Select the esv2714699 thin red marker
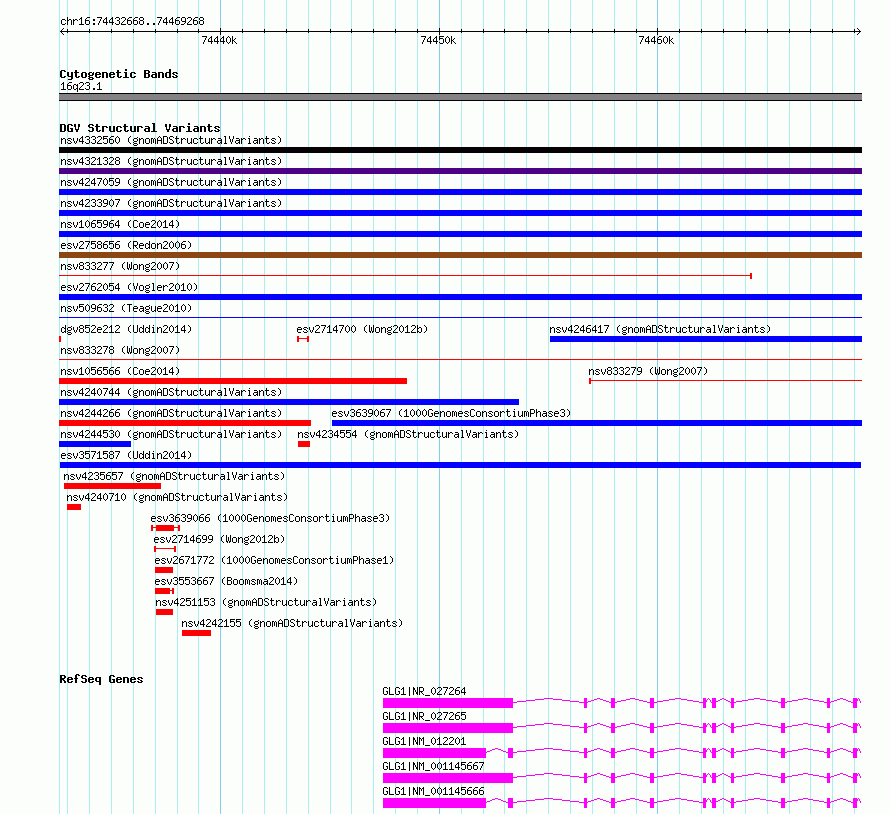 [x=165, y=549]
